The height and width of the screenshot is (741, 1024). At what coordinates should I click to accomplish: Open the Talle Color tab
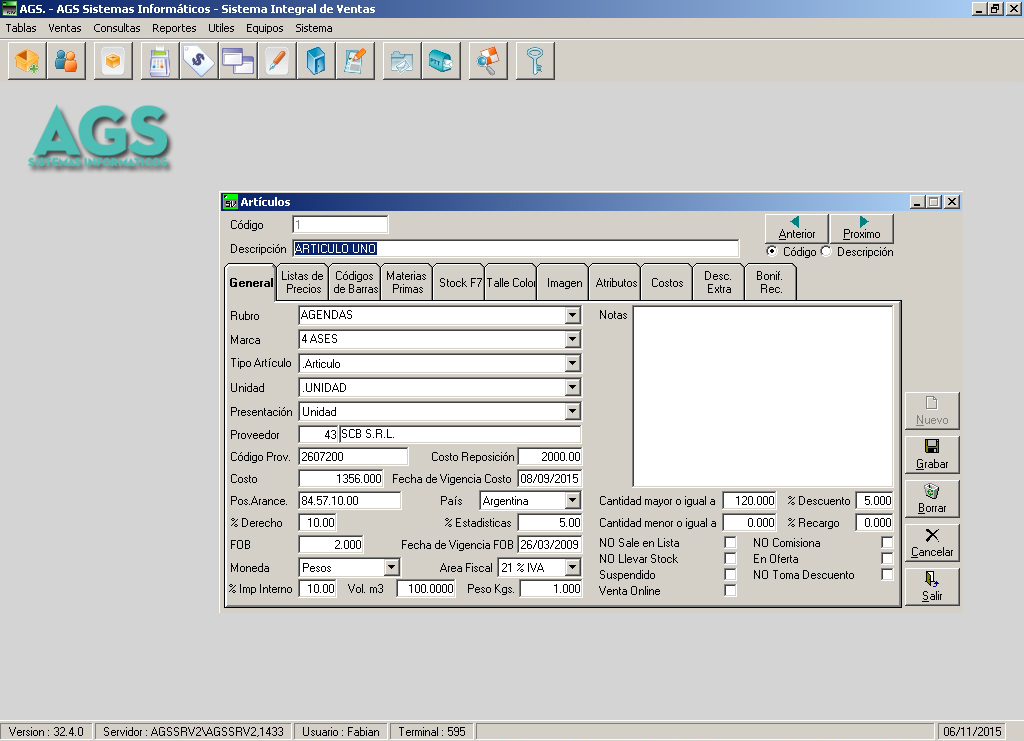pos(511,283)
